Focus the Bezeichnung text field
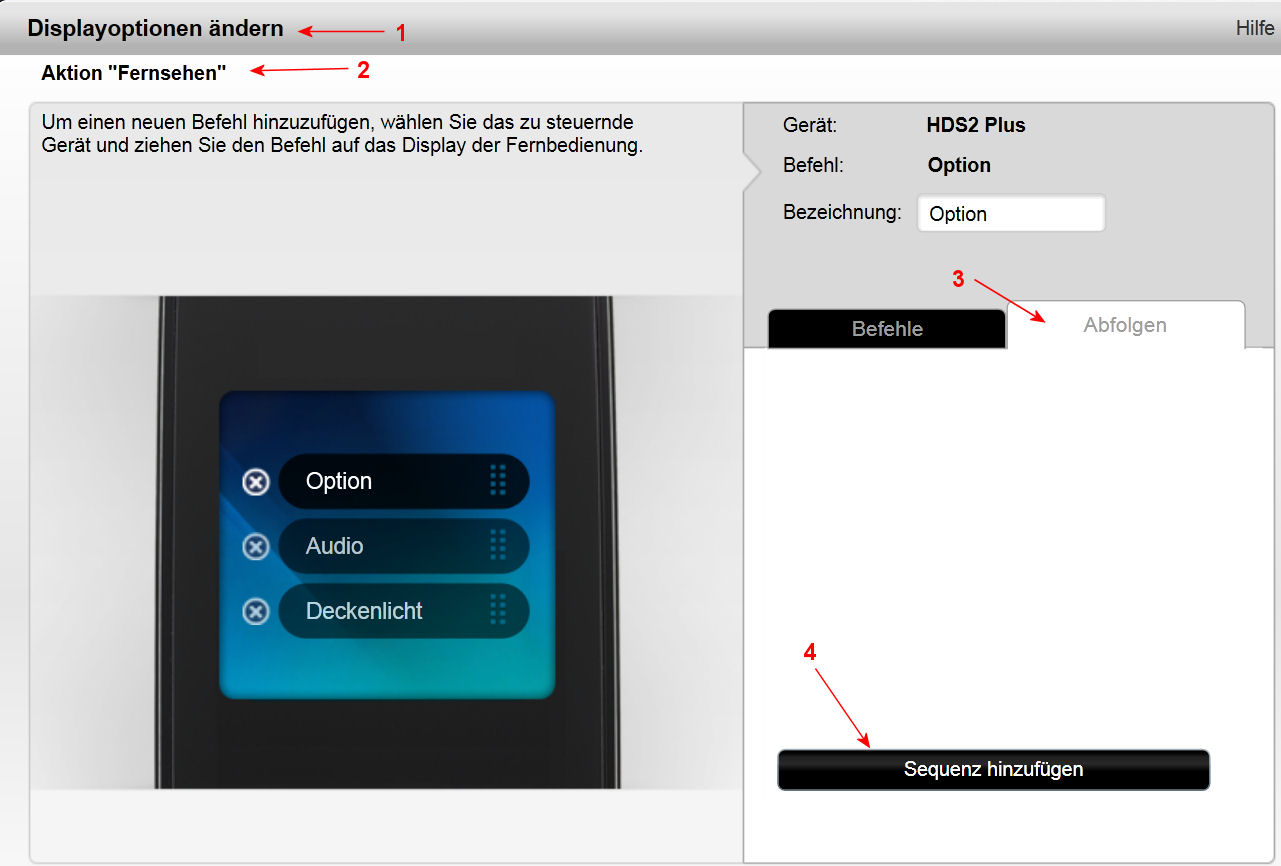Screen dimensions: 1281x866 [x=1010, y=214]
